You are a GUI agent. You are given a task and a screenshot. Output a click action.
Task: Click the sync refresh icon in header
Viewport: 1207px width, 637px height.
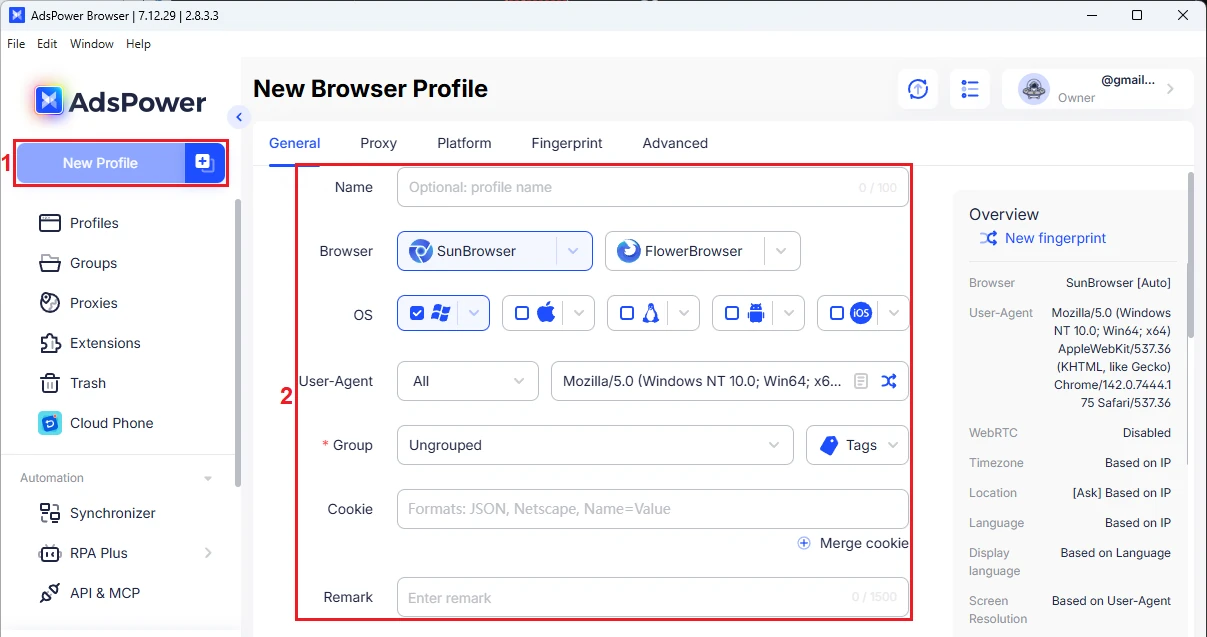pos(917,89)
